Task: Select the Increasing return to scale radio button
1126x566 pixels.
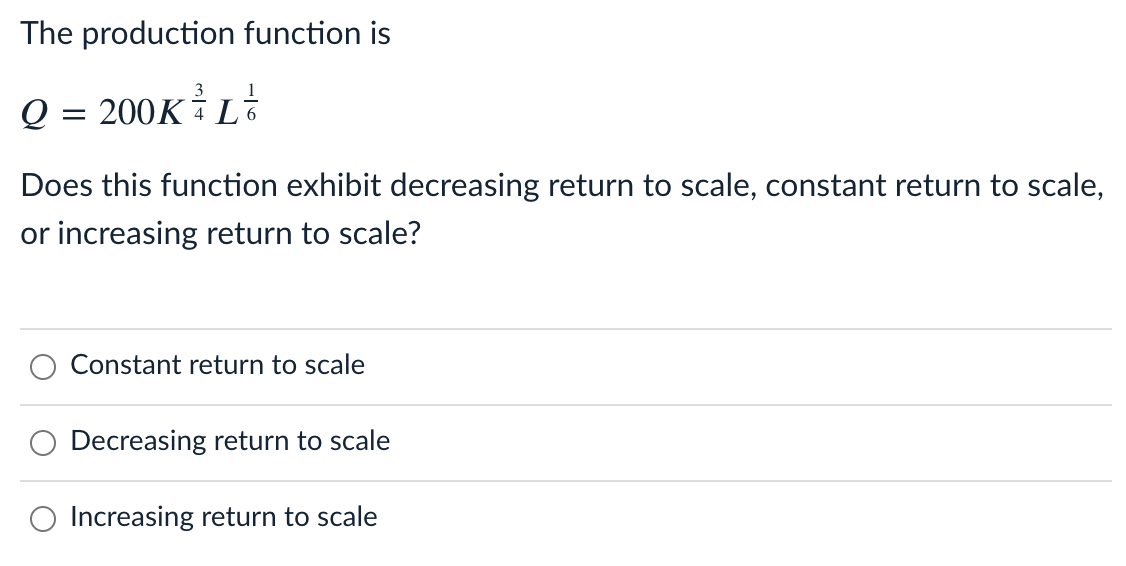Action: (44, 519)
